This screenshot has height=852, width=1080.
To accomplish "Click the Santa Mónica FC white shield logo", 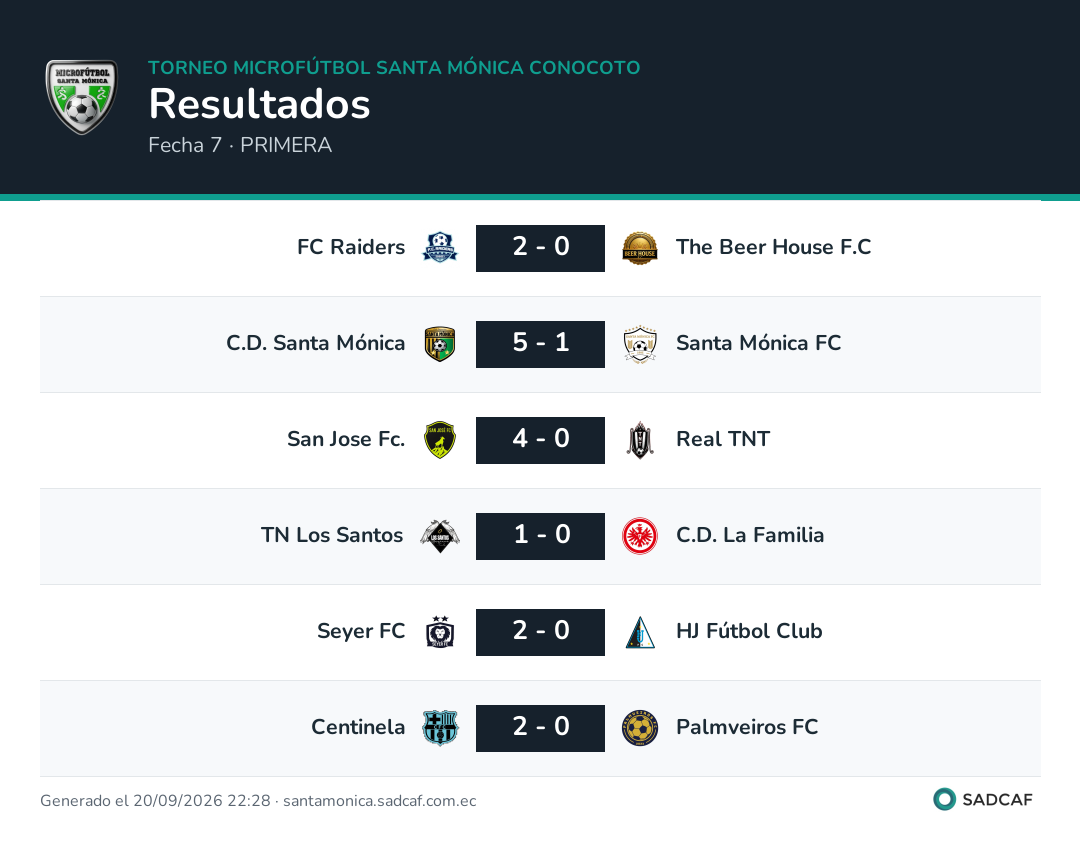I will tap(639, 344).
